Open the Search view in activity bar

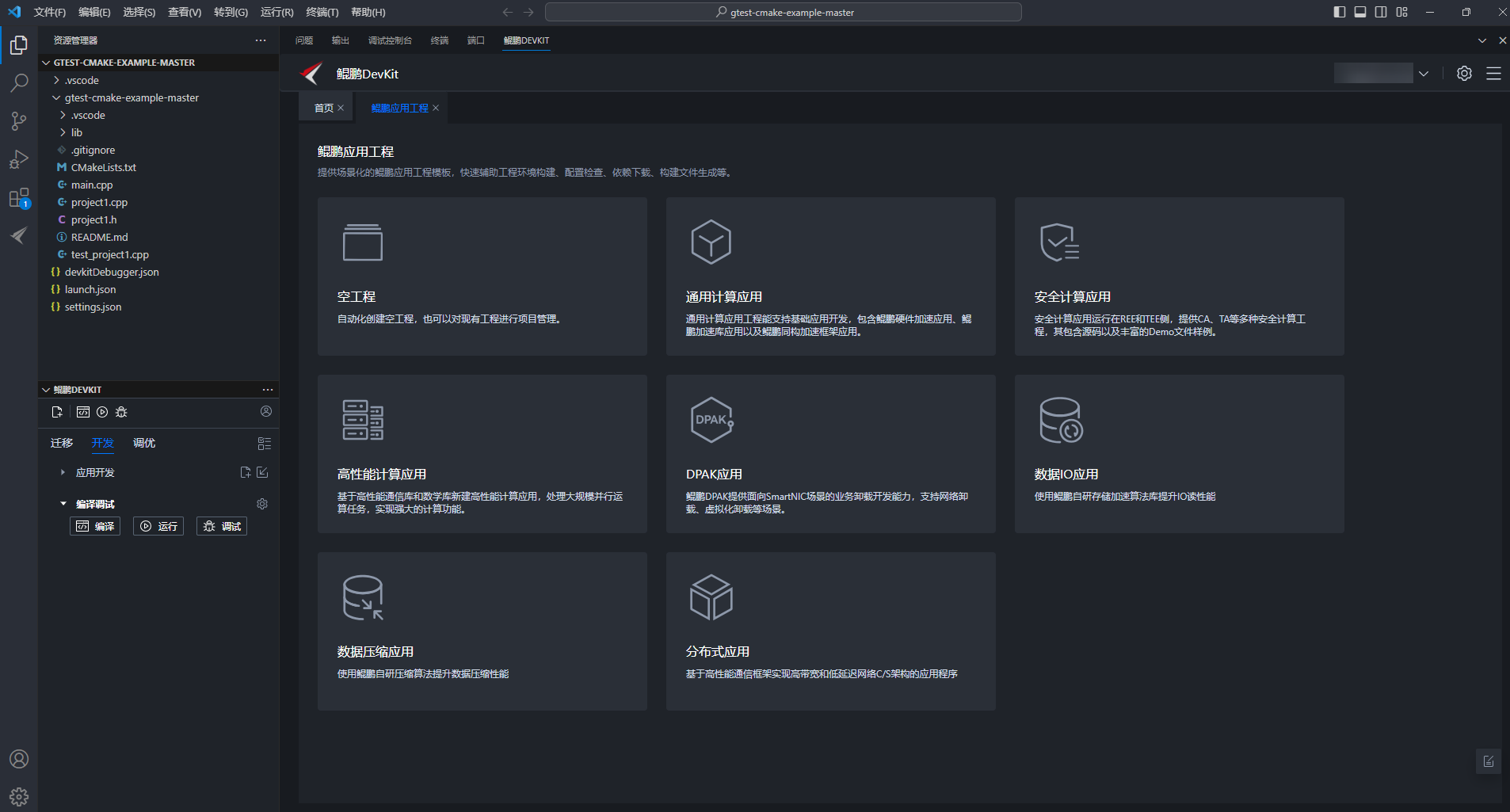click(x=19, y=82)
